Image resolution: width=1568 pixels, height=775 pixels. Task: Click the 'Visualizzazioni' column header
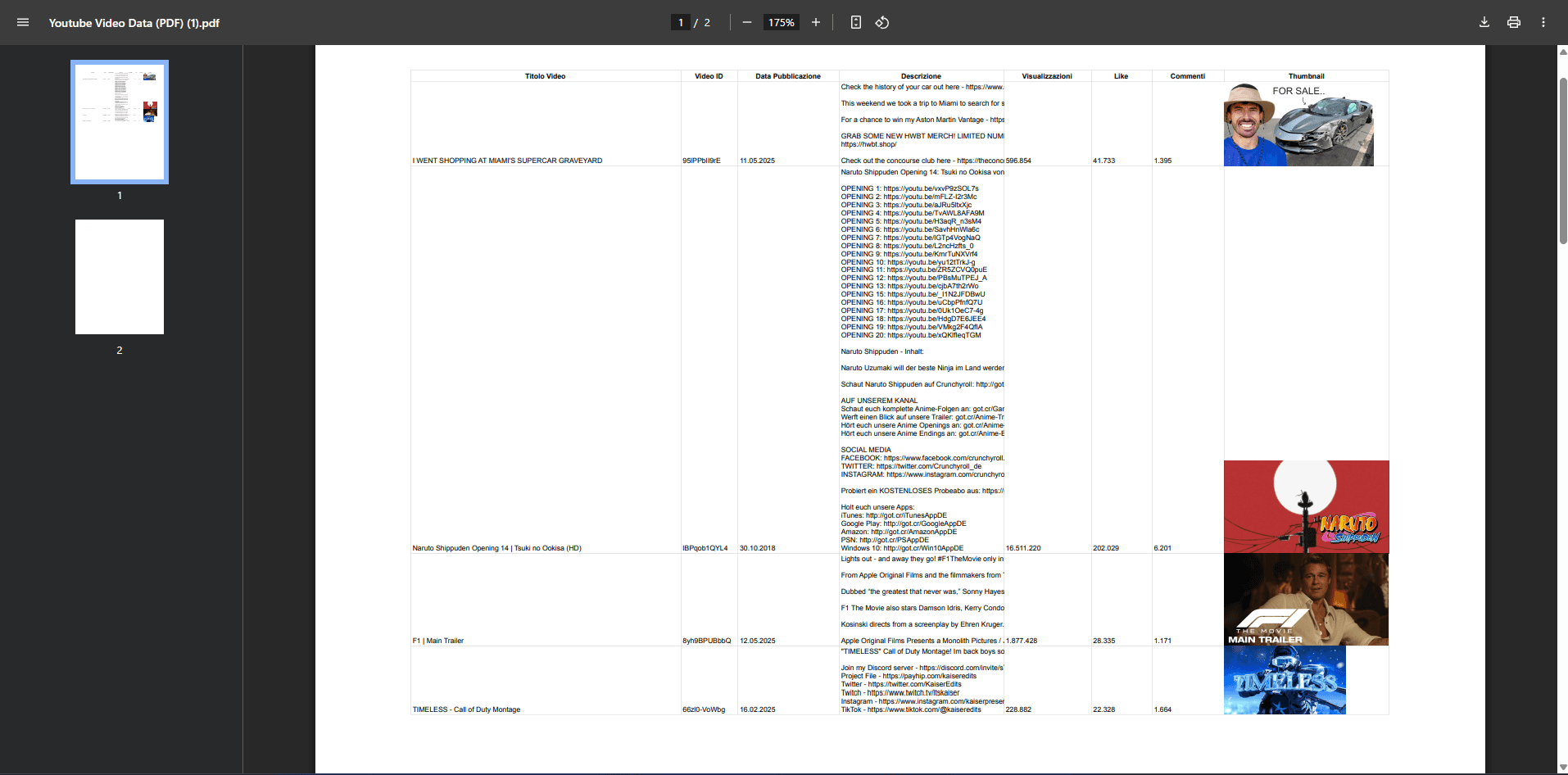coord(1047,76)
